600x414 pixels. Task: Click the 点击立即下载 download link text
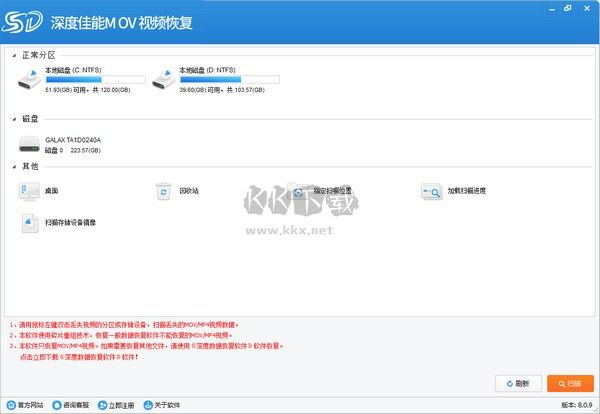pyautogui.click(x=79, y=357)
